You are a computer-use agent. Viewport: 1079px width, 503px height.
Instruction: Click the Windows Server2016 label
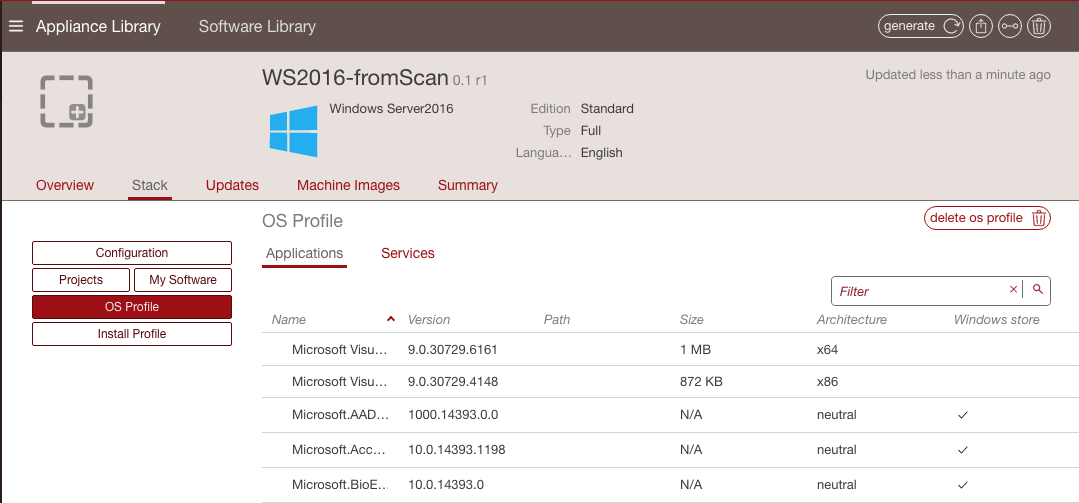click(392, 108)
